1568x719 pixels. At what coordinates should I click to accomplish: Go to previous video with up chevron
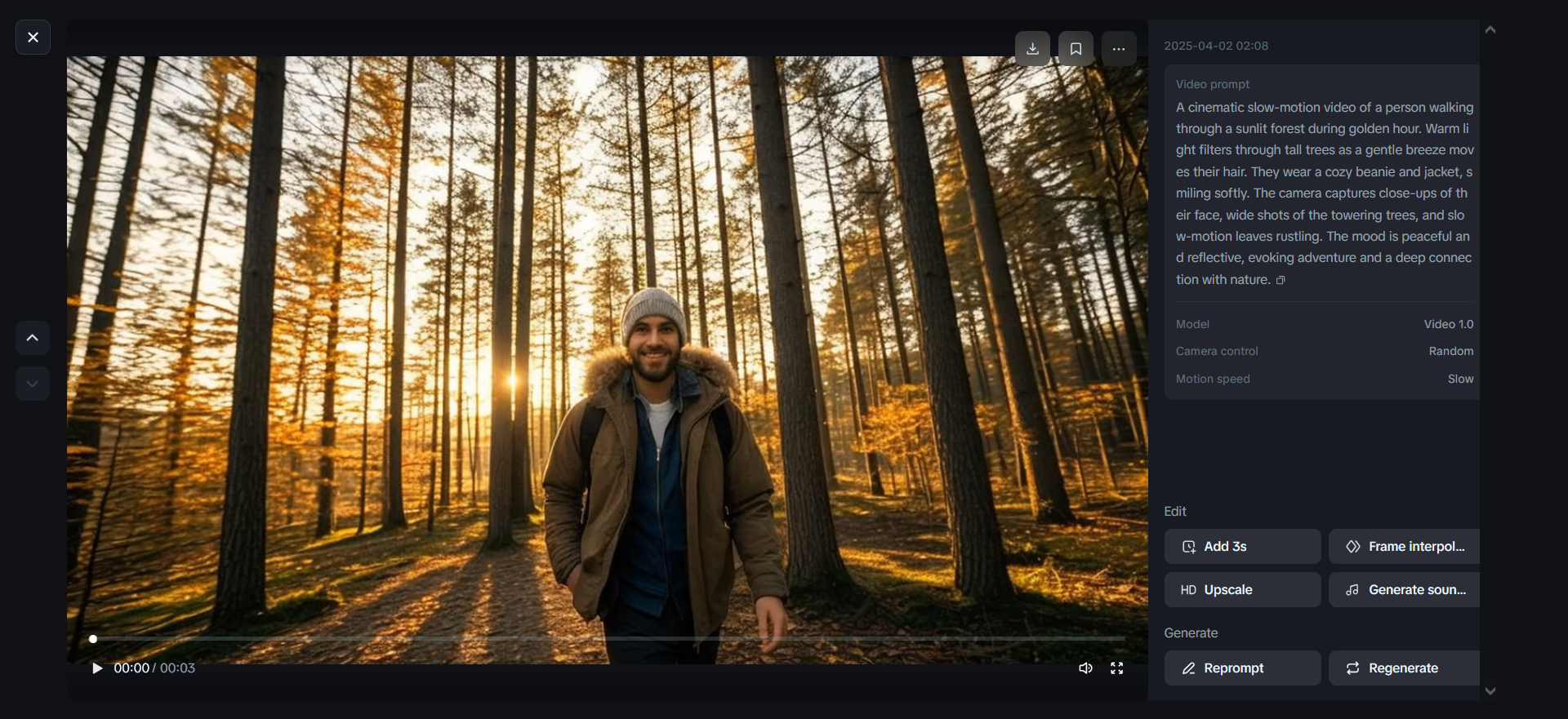point(33,338)
